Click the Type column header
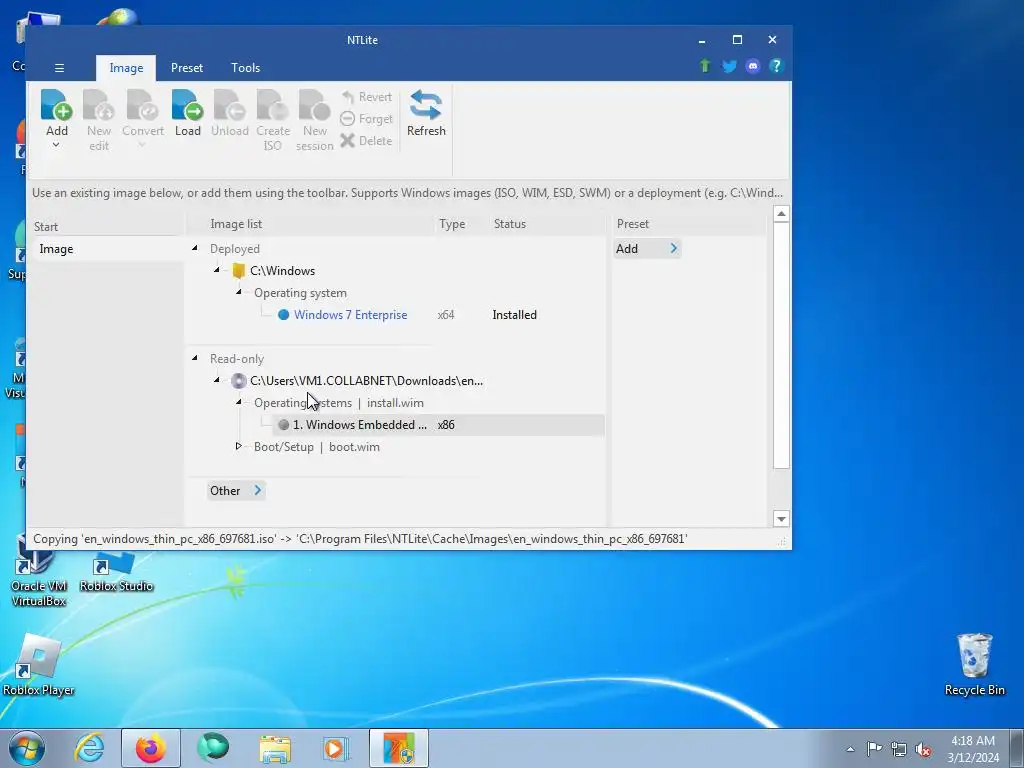Viewport: 1024px width, 768px height. (x=452, y=224)
